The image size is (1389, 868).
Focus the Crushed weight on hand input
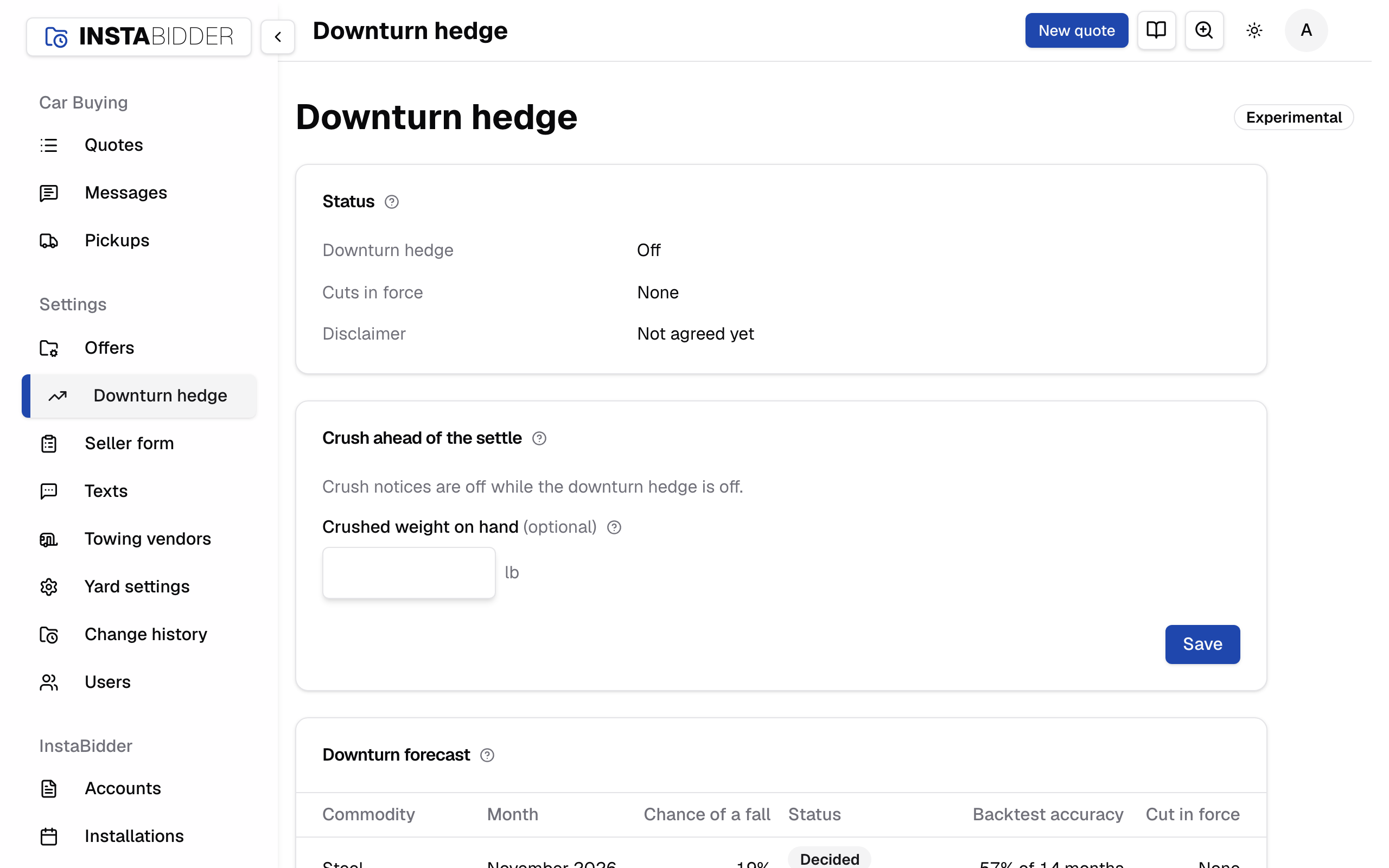click(409, 572)
